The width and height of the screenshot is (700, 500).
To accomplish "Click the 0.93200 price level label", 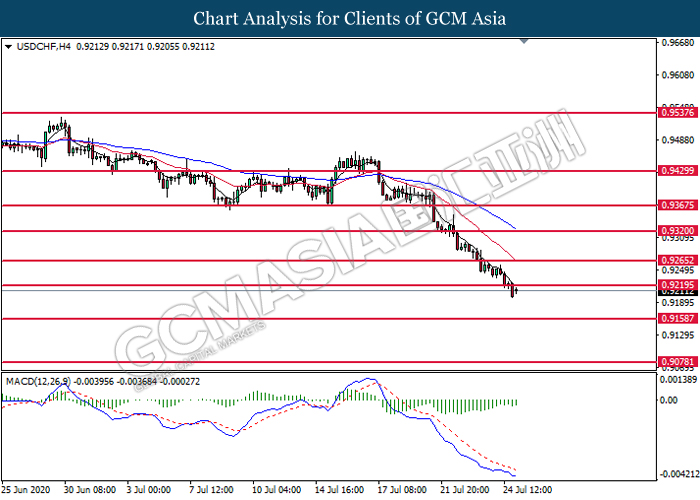I will point(678,231).
